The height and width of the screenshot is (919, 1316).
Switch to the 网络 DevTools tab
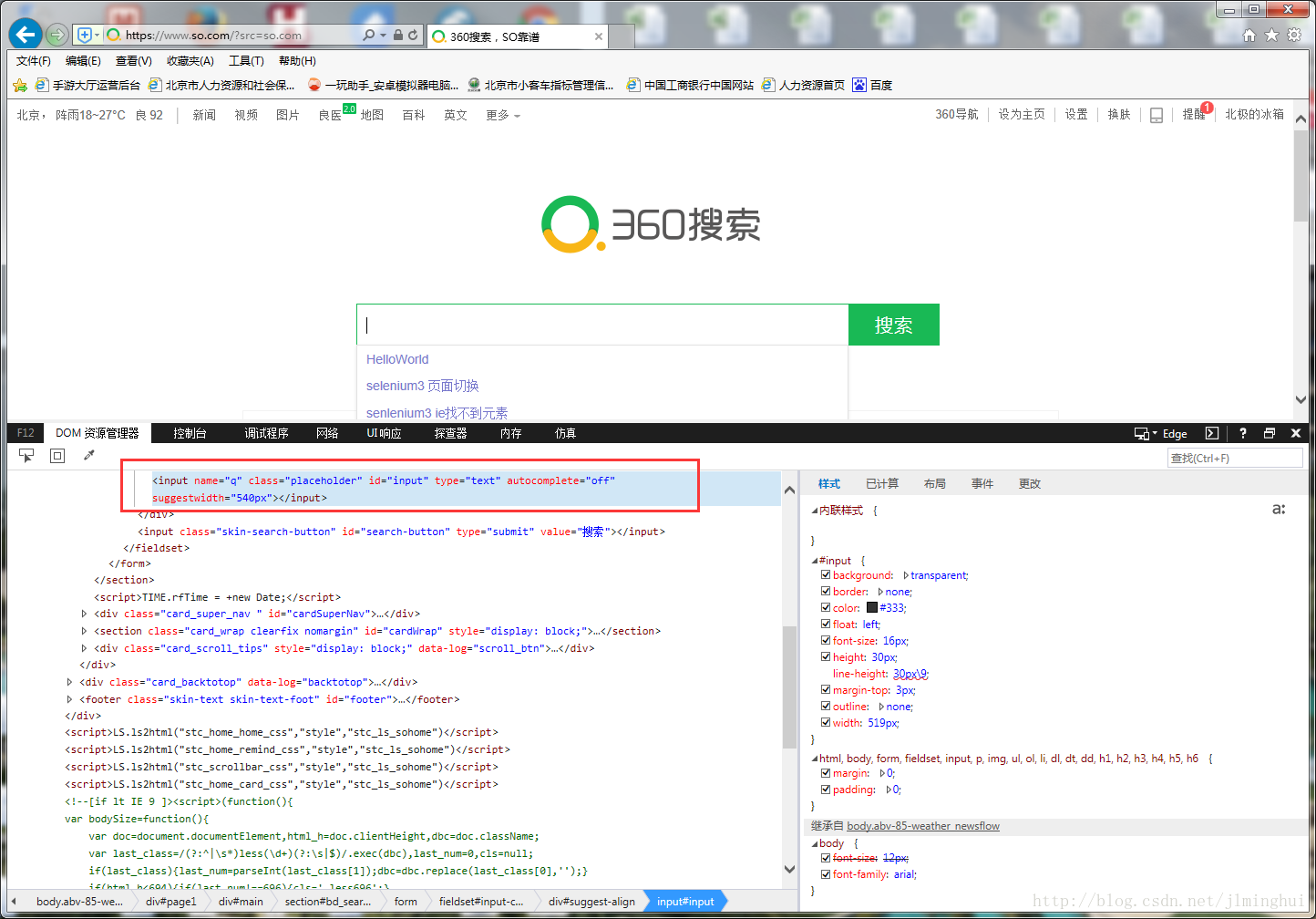click(x=327, y=433)
